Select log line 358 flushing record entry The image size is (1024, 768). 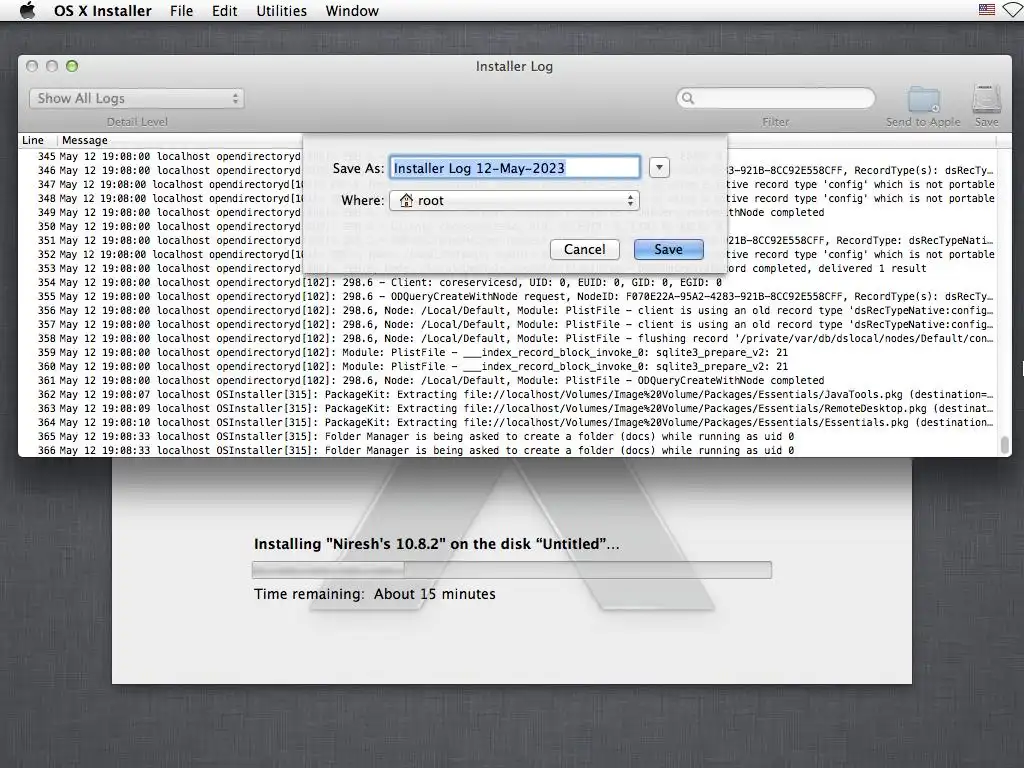(506, 338)
